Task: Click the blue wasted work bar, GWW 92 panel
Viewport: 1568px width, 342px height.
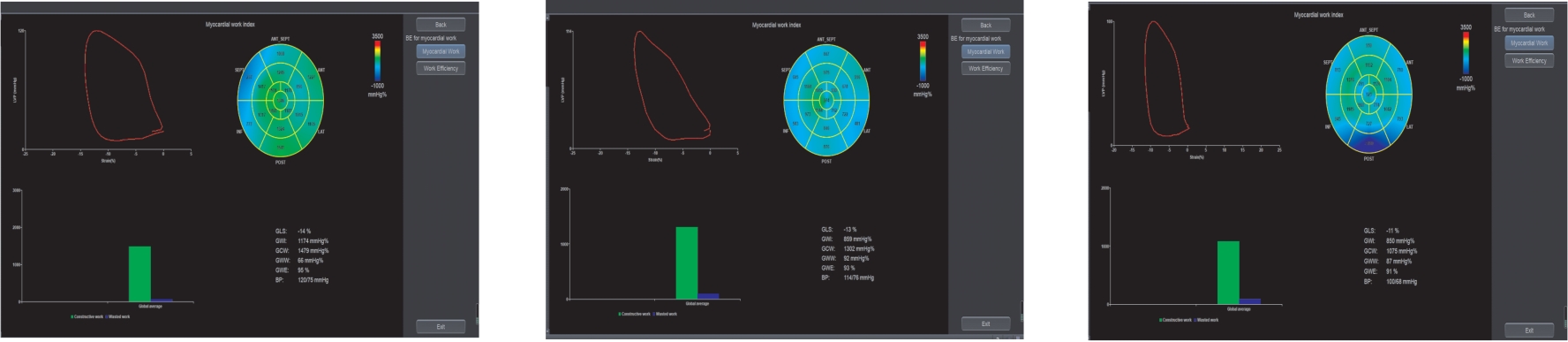Action: click(709, 297)
